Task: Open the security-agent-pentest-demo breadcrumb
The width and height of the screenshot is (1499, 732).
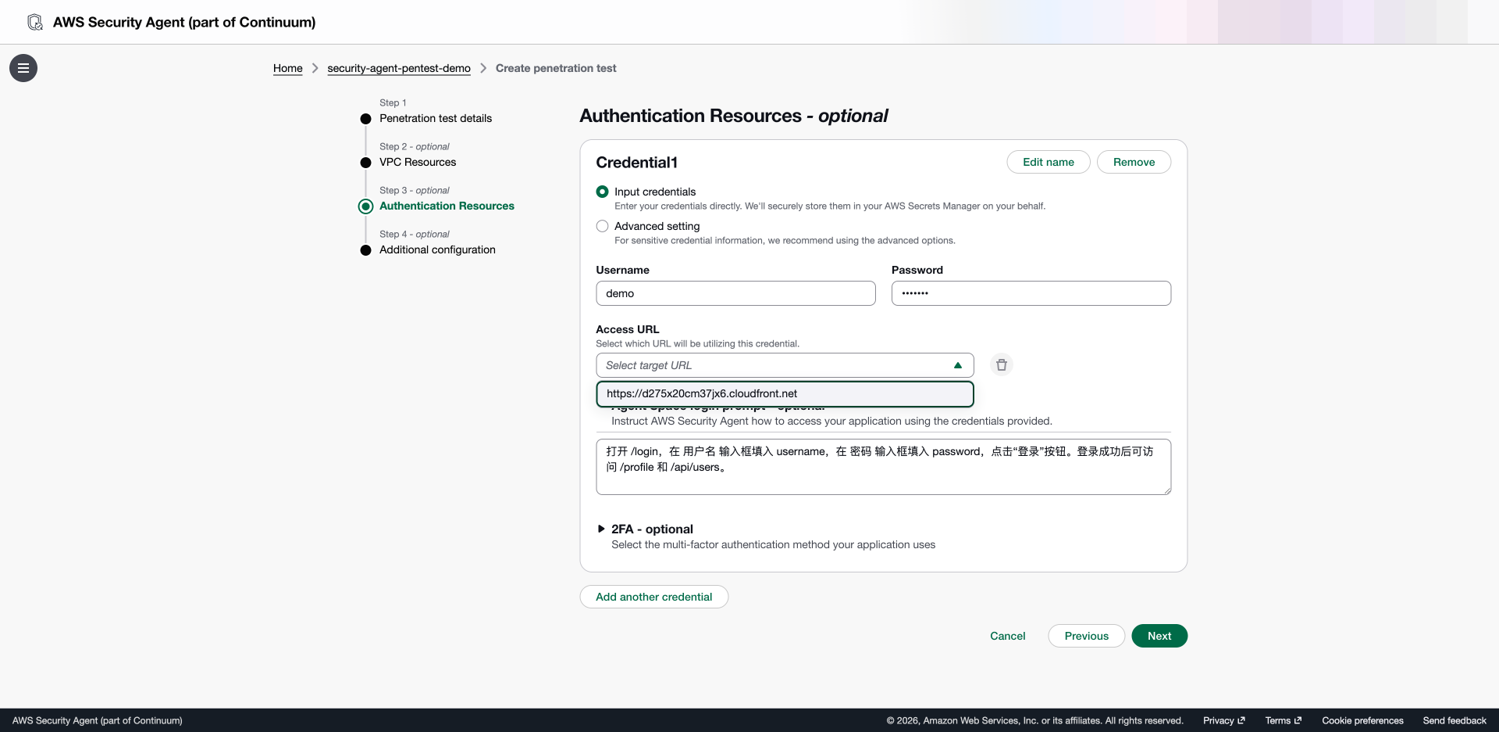Action: [399, 68]
